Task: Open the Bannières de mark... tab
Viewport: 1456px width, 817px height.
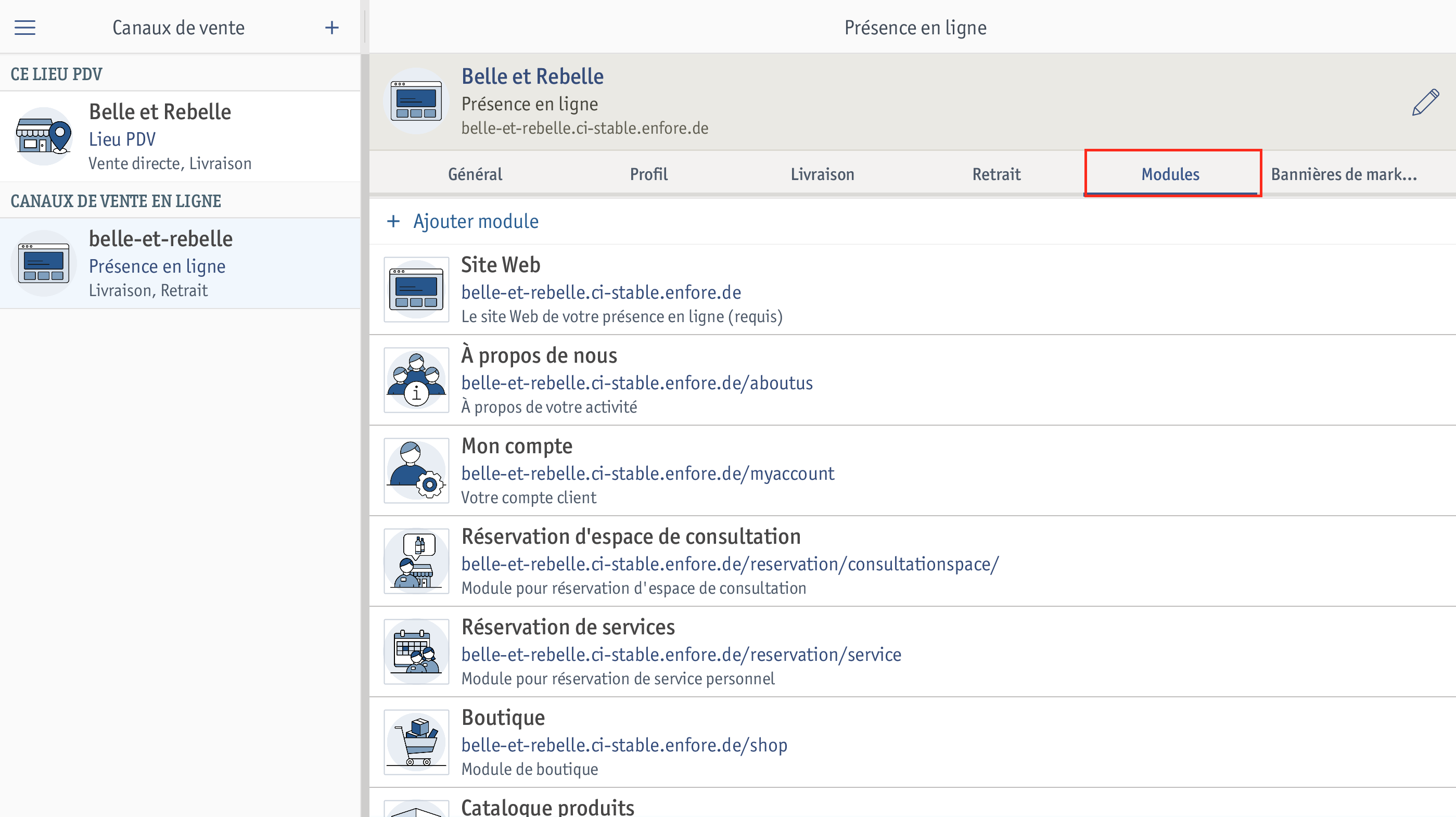Action: [1344, 174]
